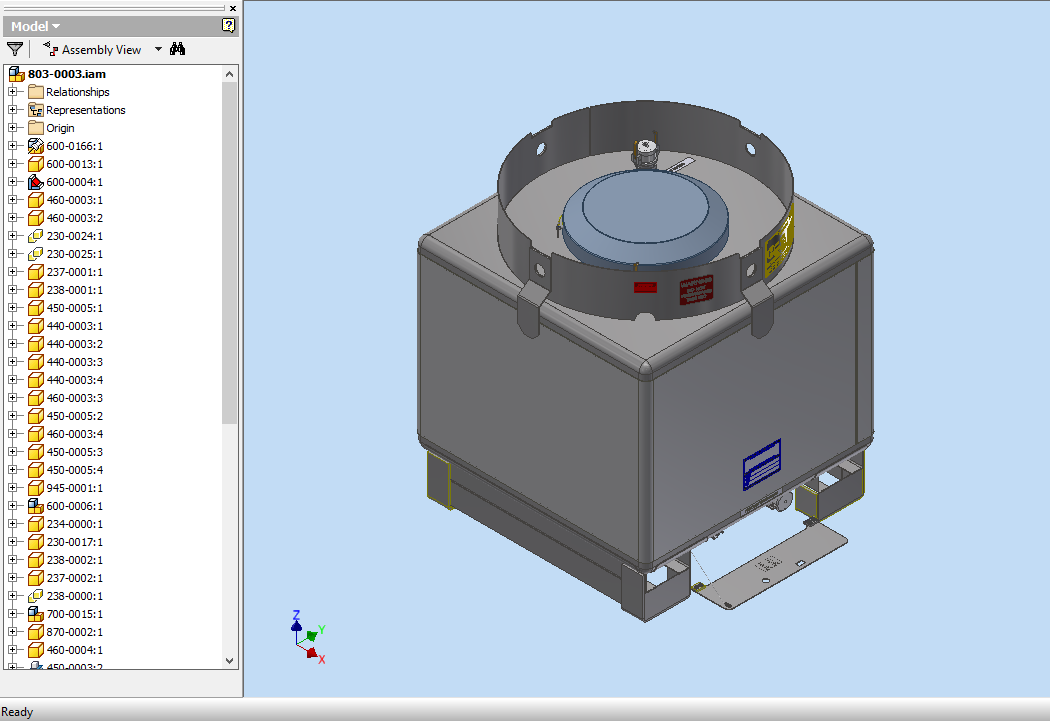Click the sketch icon next to 600-0166:1
Image resolution: width=1050 pixels, height=721 pixels.
click(34, 145)
